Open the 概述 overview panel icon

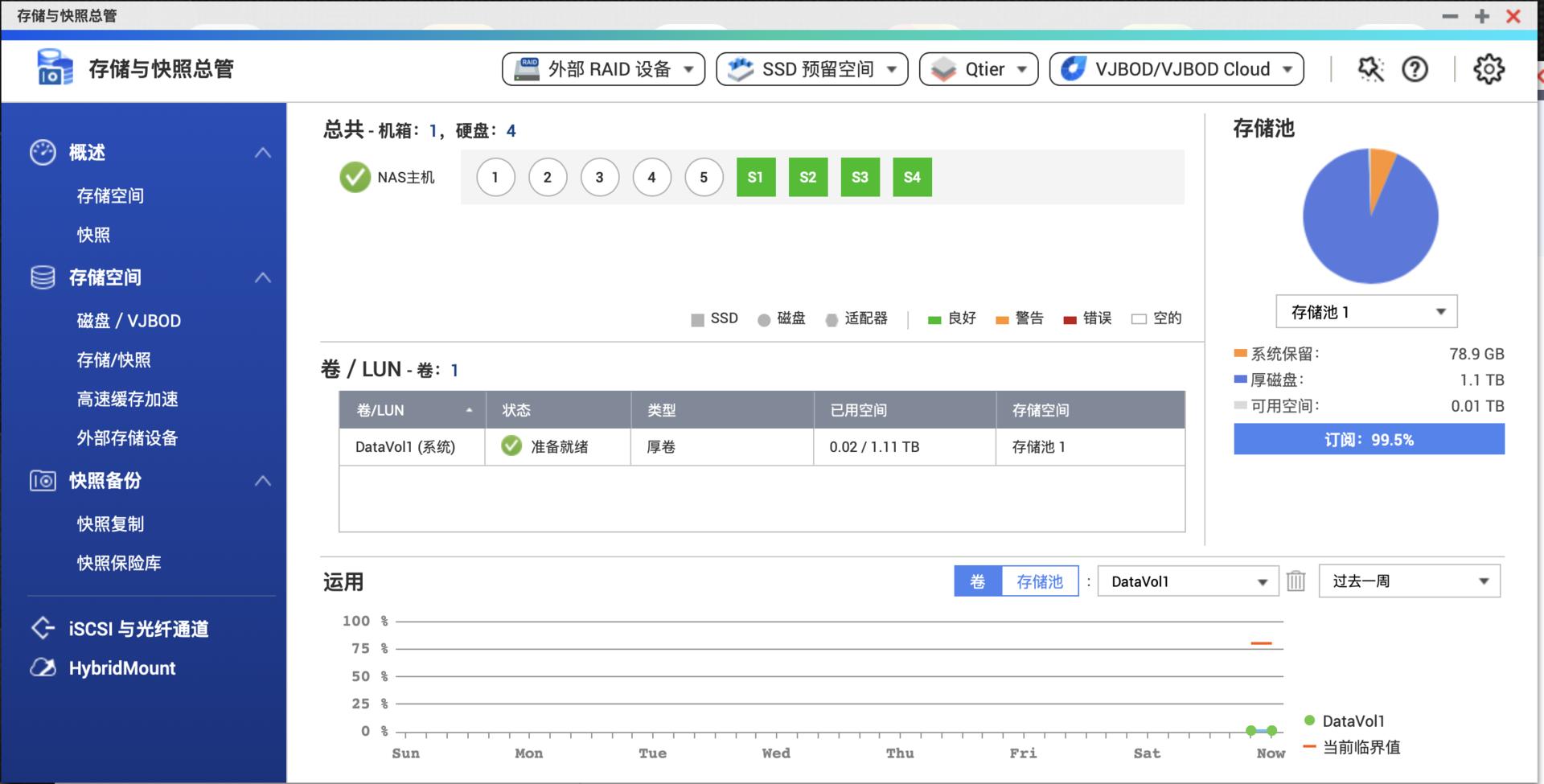[44, 153]
